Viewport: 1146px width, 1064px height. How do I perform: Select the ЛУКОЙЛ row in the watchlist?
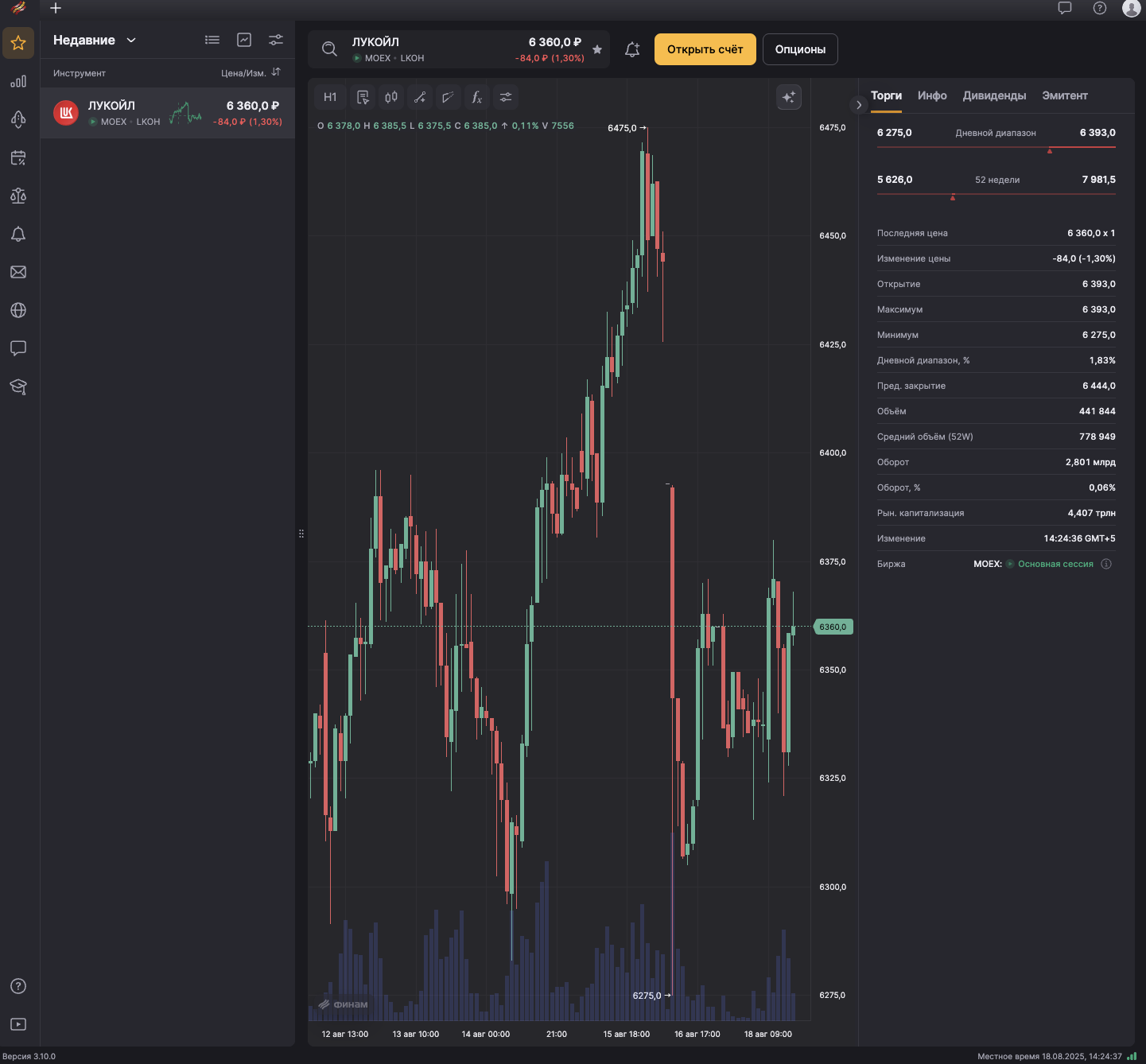[168, 113]
